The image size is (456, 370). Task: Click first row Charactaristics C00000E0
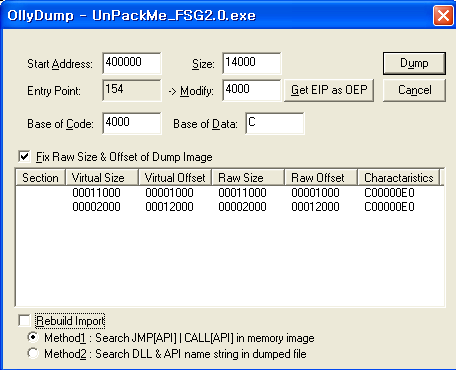pyautogui.click(x=389, y=193)
